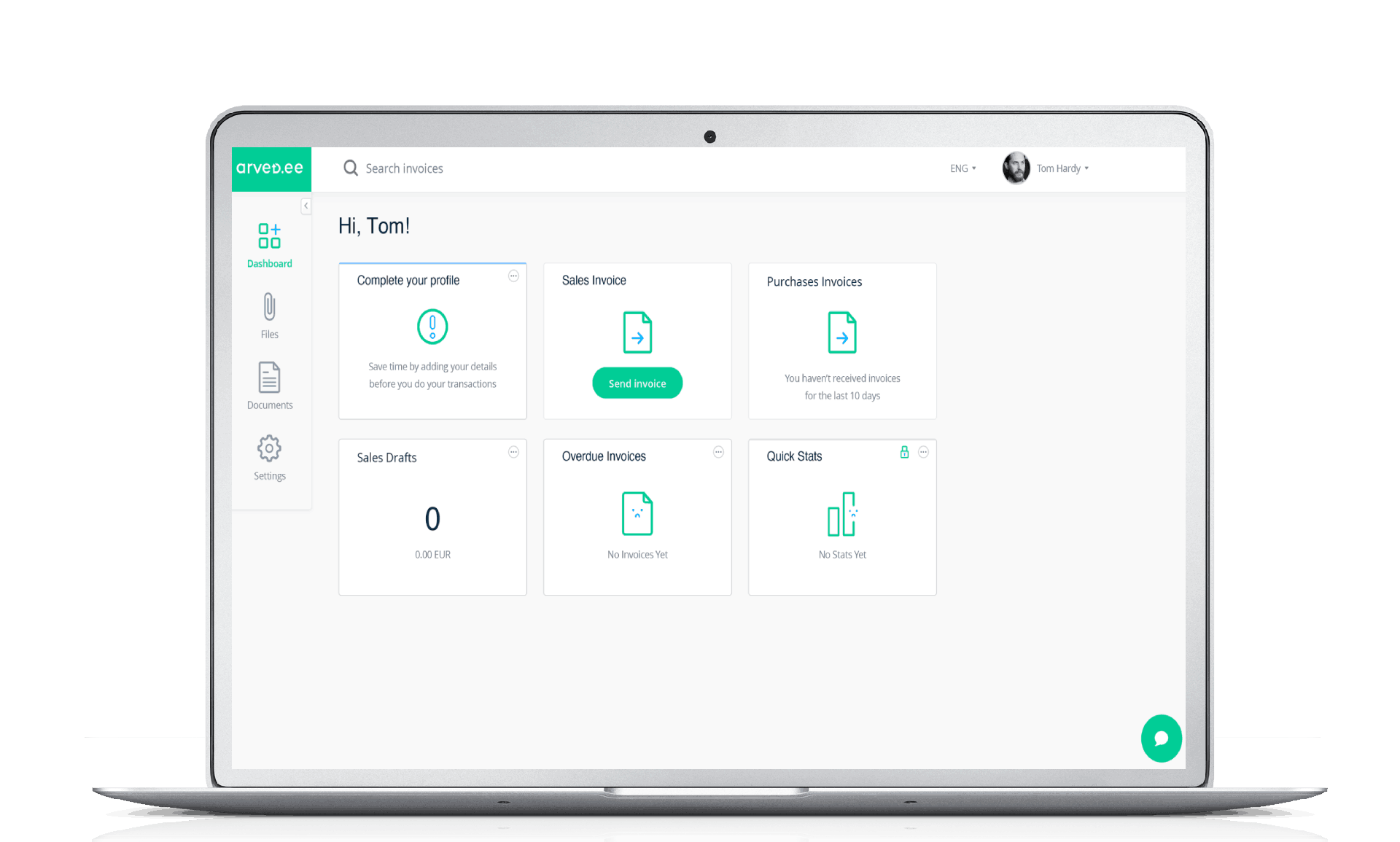Open options menu on Sales Drafts card
This screenshot has height=842, width=1400.
pos(513,452)
